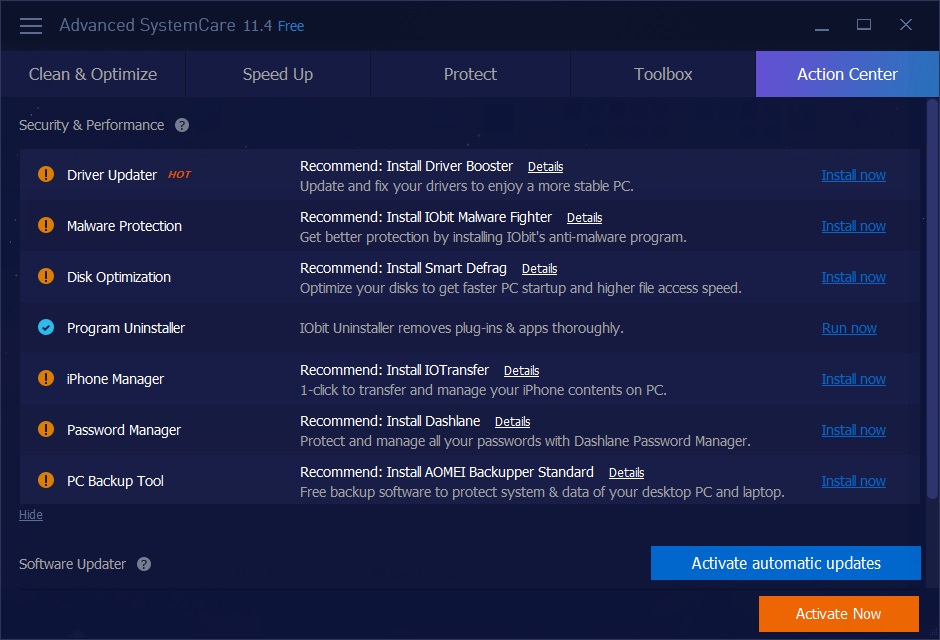Open Details for IObit Malware Fighter
The width and height of the screenshot is (940, 640).
pos(585,218)
